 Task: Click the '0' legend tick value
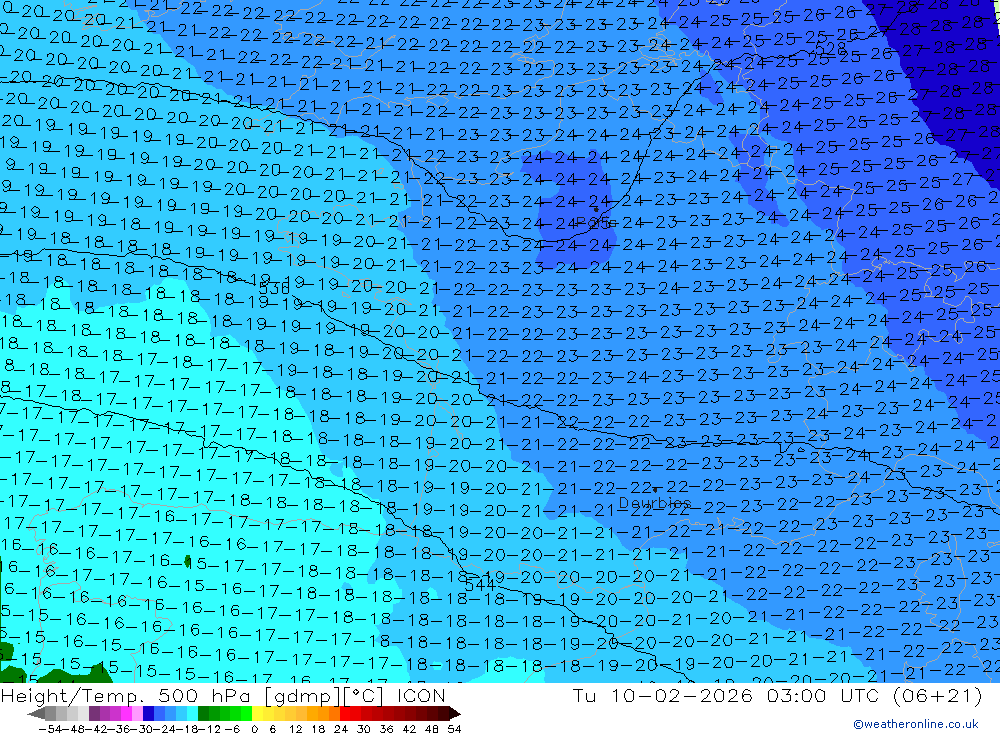pos(254,729)
